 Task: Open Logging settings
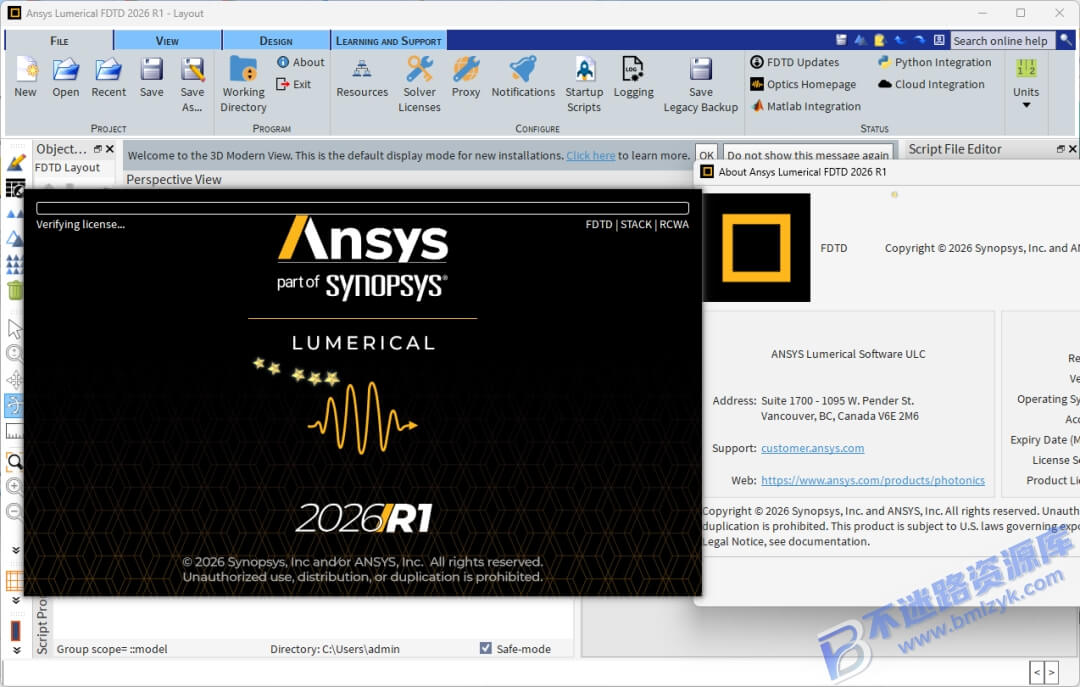click(x=633, y=77)
